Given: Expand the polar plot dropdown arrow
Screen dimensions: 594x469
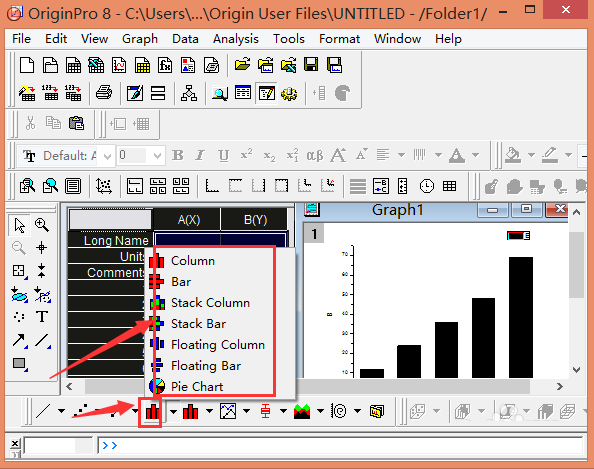Looking at the screenshot, I should (357, 411).
